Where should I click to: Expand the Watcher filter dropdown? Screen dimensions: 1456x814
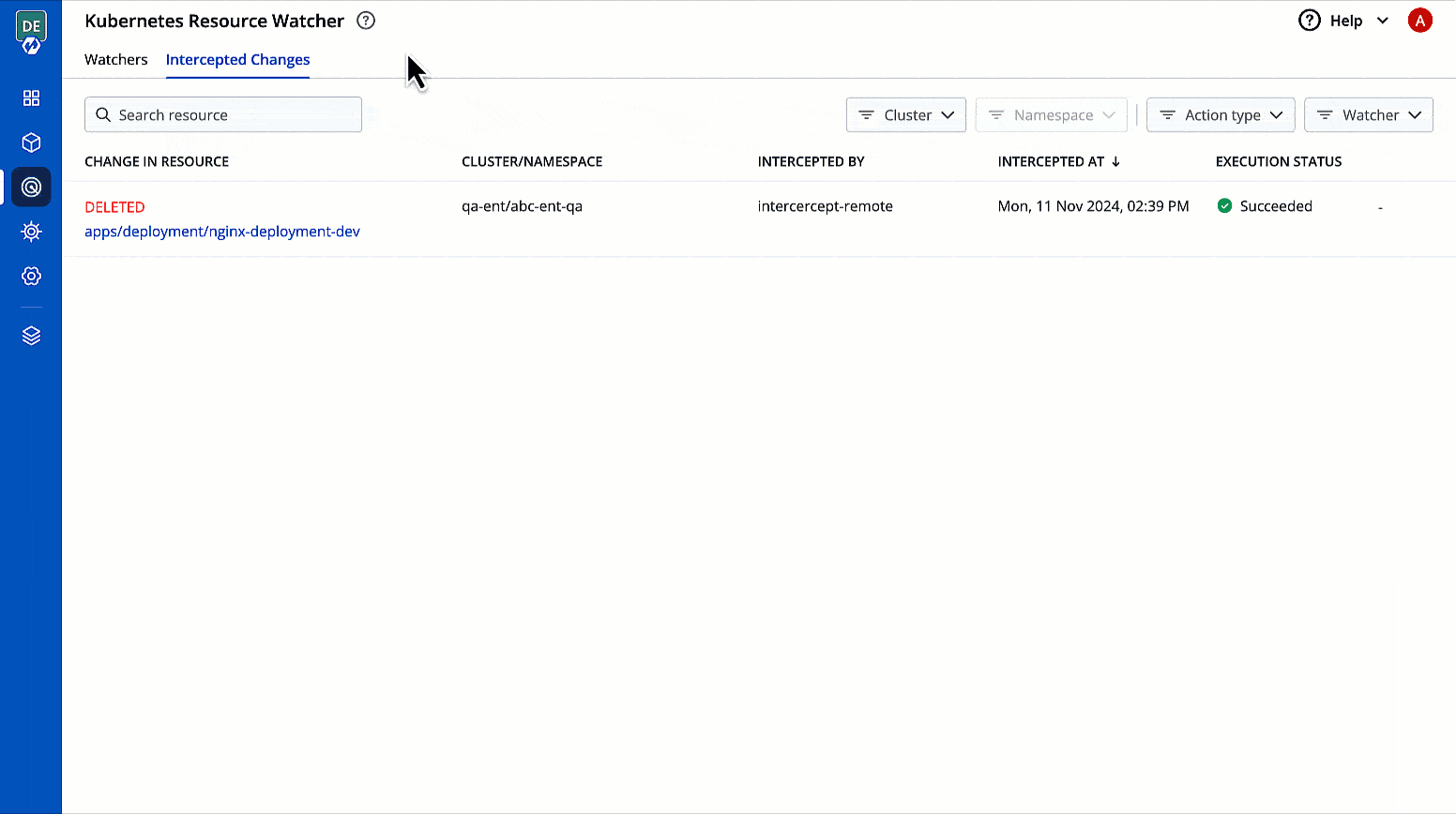coord(1368,115)
